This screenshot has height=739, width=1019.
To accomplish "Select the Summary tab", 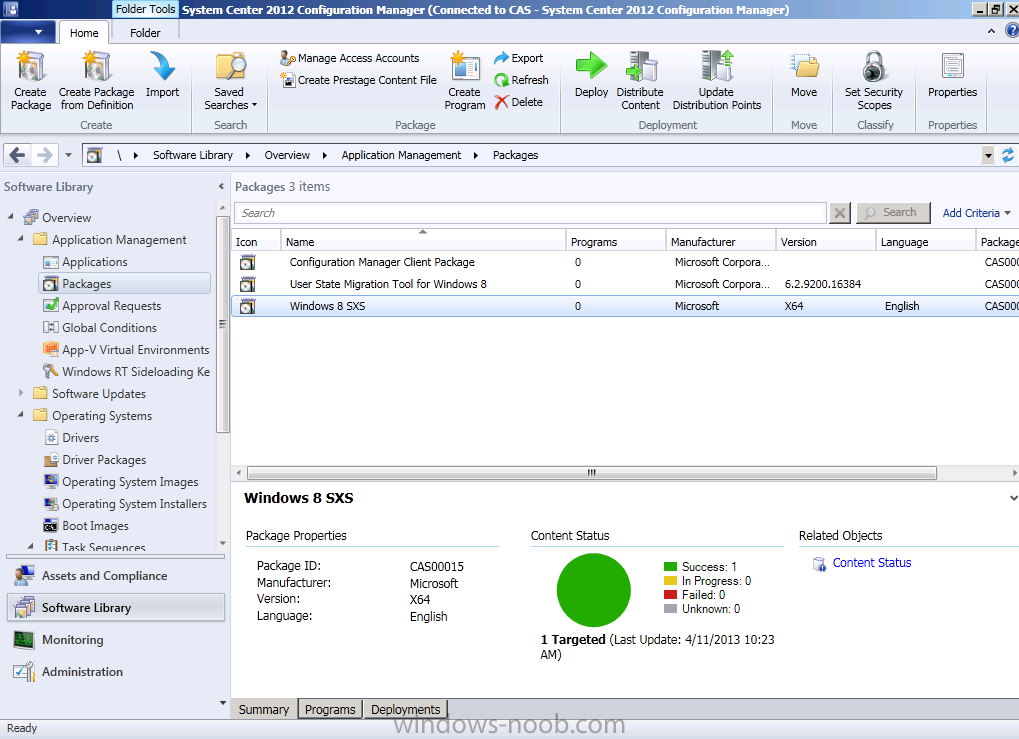I will tap(264, 709).
